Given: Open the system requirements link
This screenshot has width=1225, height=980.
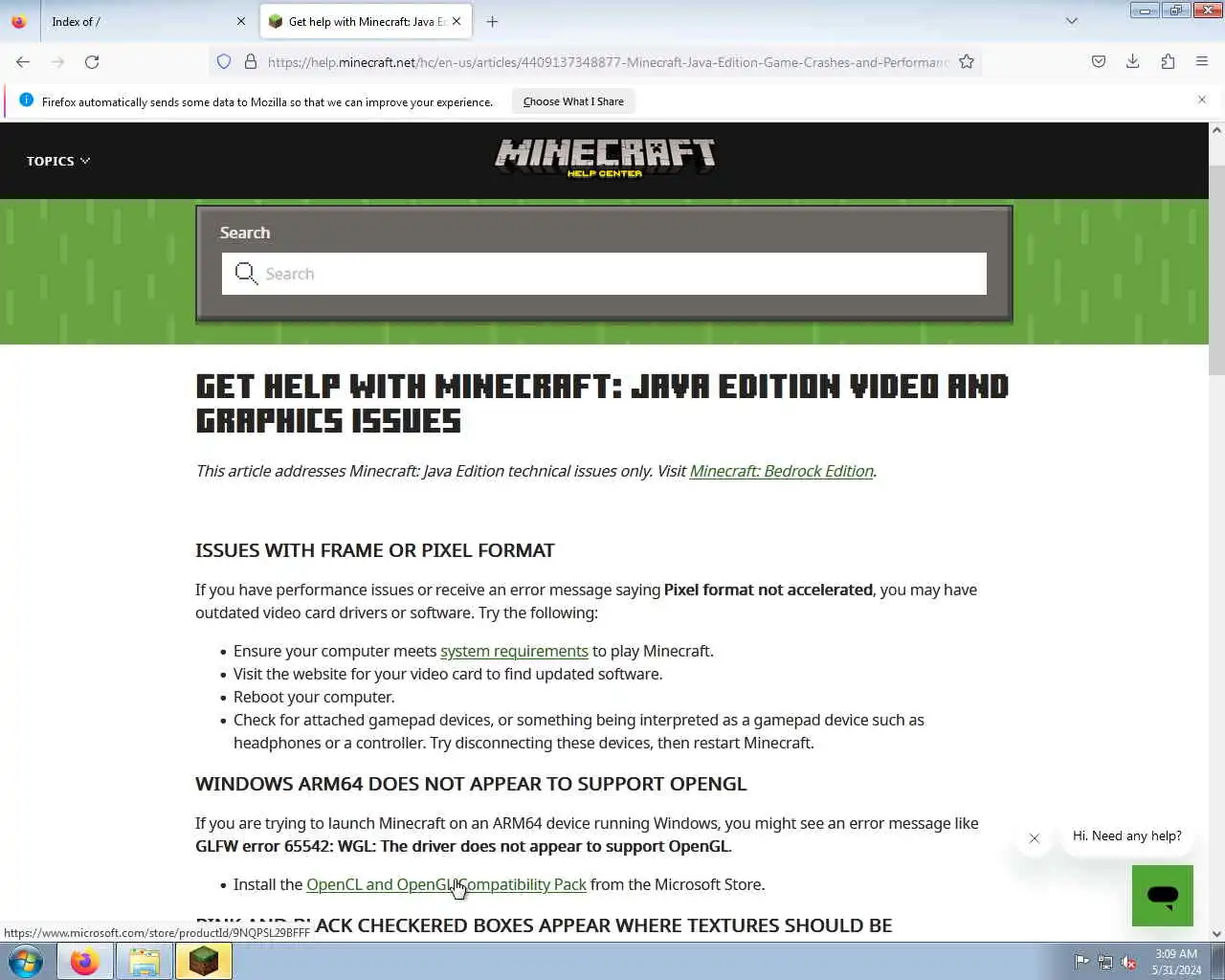Looking at the screenshot, I should [514, 651].
